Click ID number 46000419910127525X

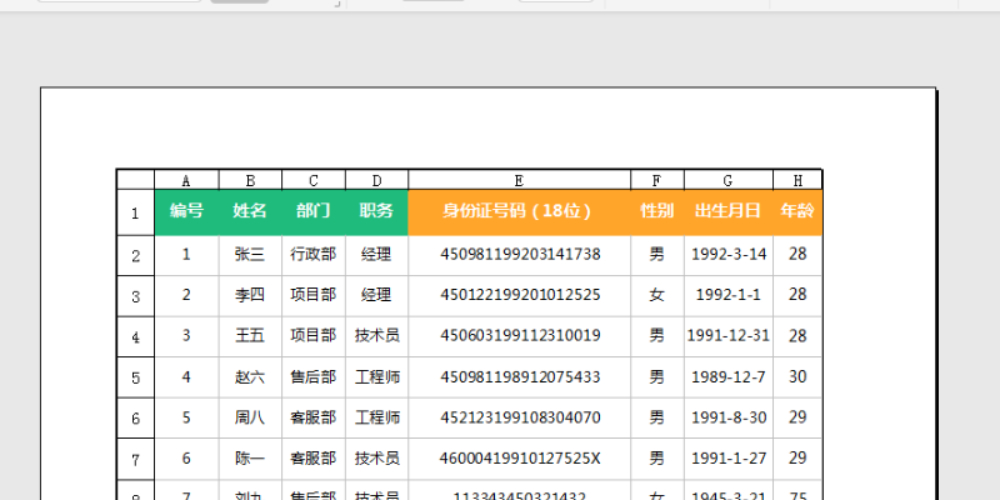click(520, 459)
